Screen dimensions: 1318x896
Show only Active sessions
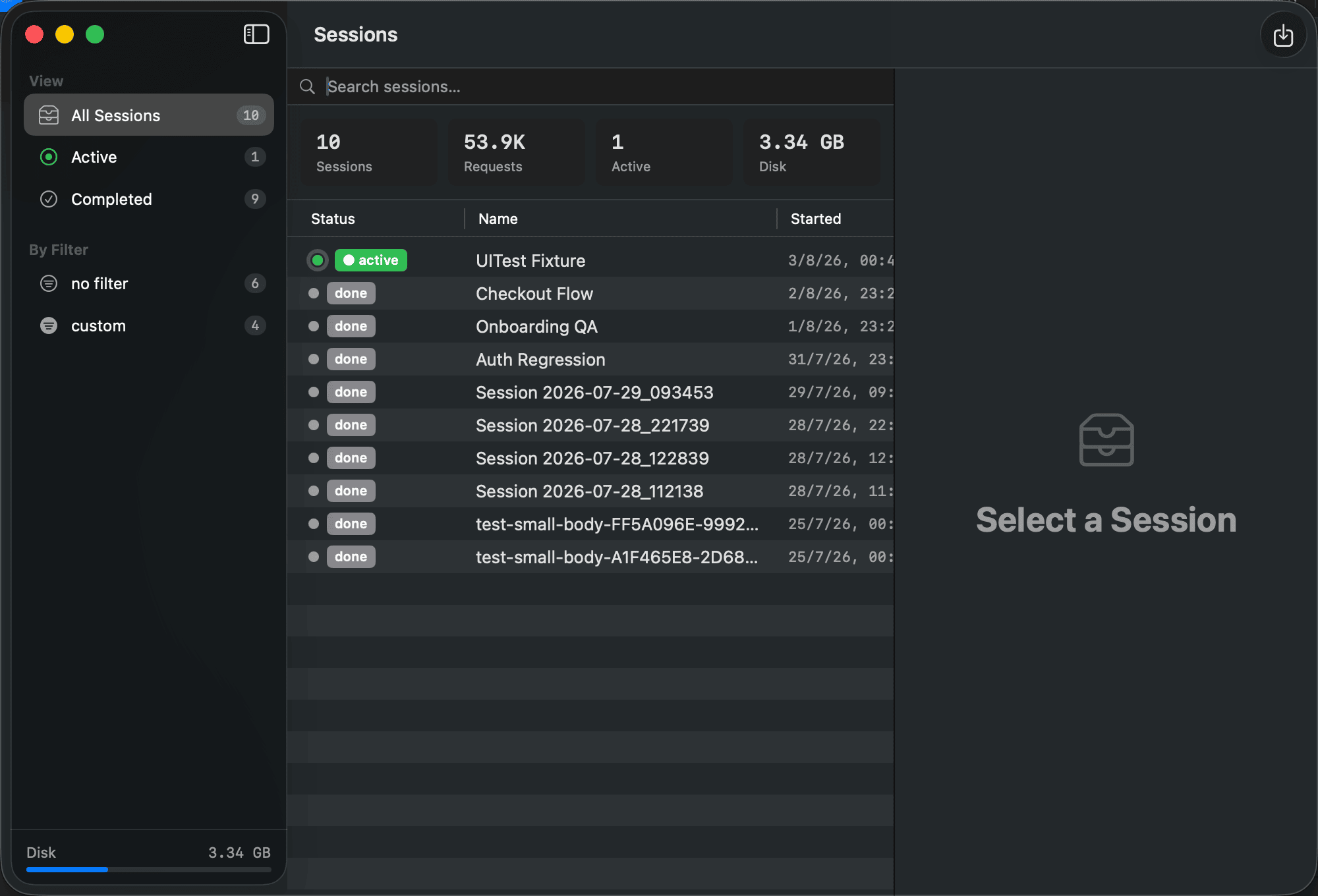point(149,157)
